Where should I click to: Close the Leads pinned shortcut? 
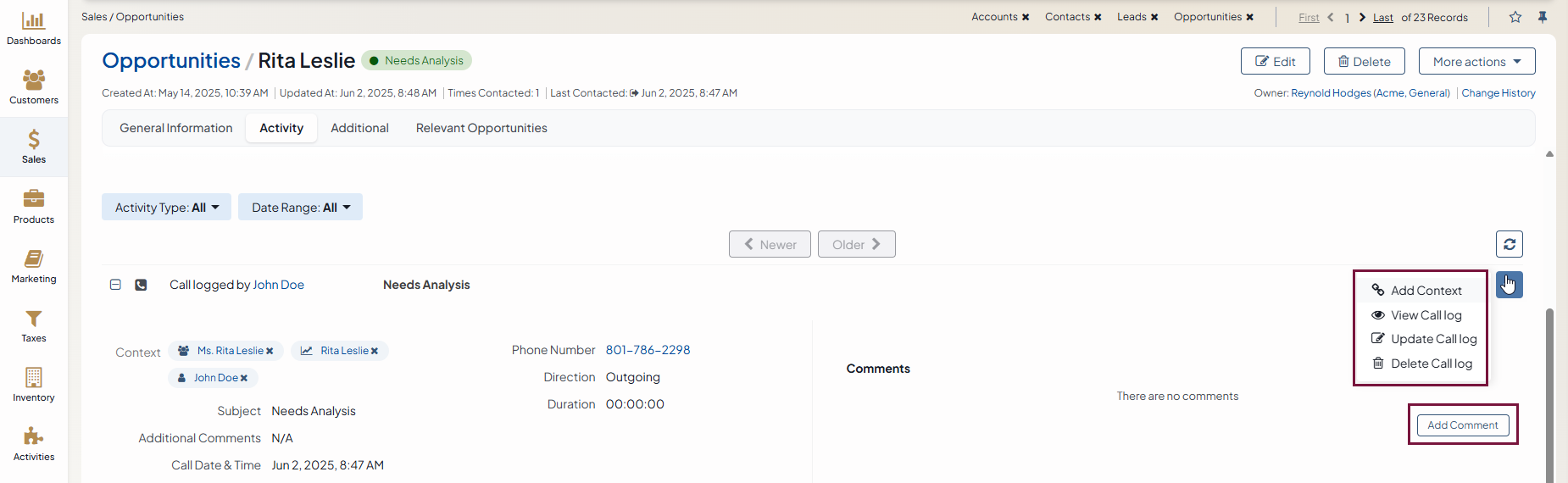click(1154, 17)
